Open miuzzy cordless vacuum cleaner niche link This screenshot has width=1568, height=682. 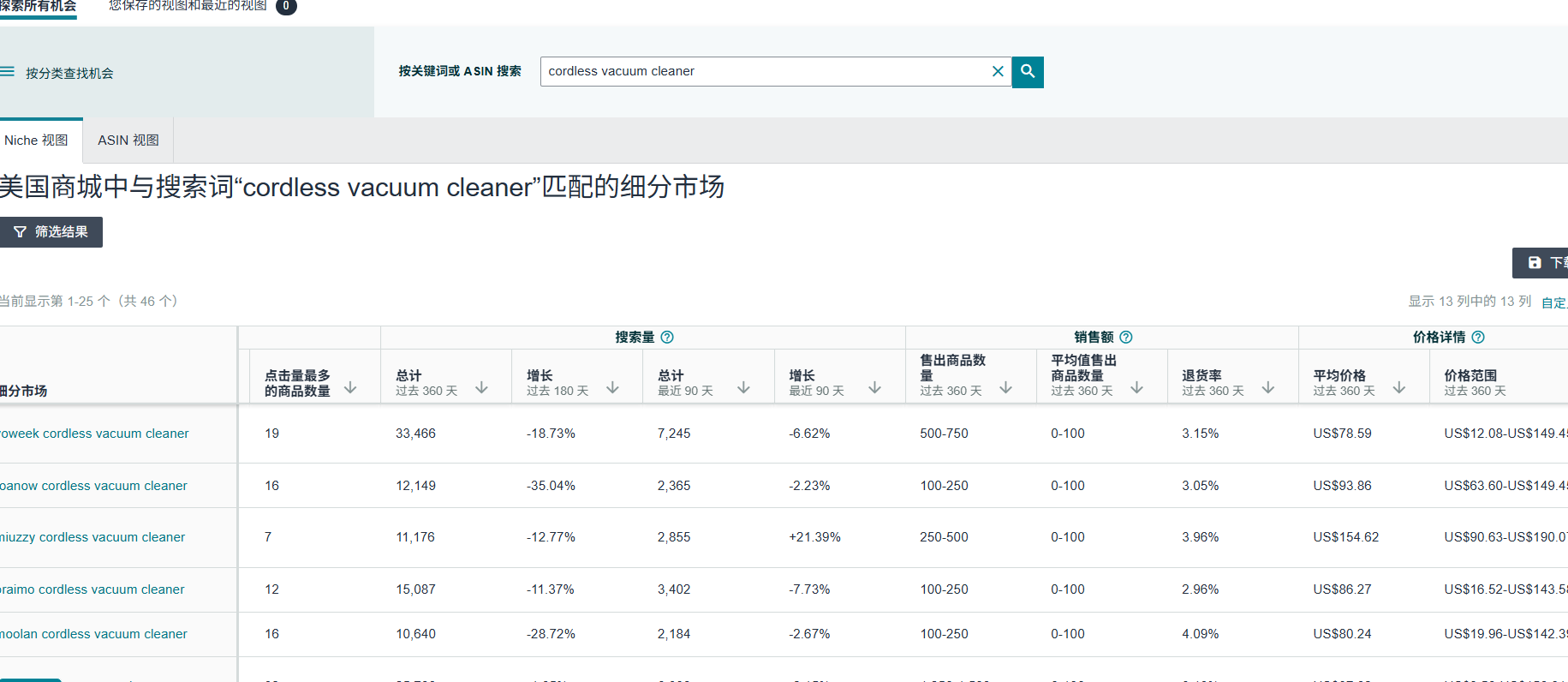92,537
